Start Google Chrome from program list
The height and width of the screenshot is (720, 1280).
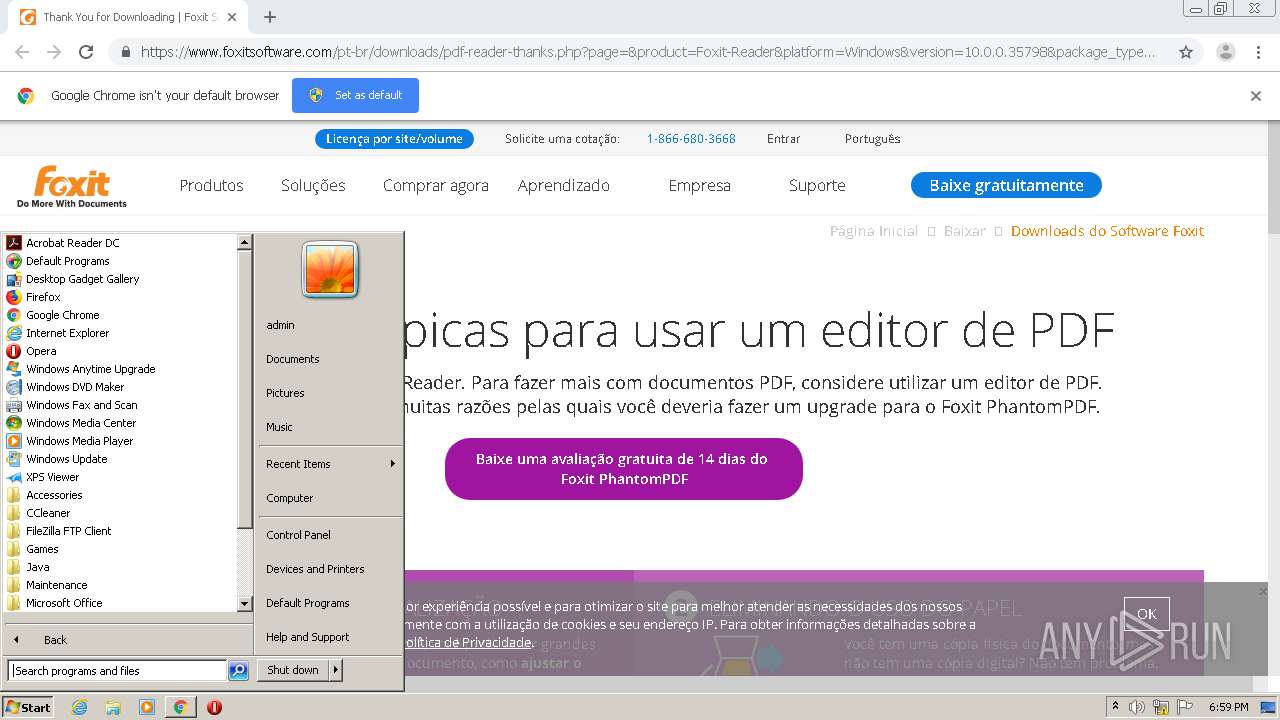coord(62,315)
